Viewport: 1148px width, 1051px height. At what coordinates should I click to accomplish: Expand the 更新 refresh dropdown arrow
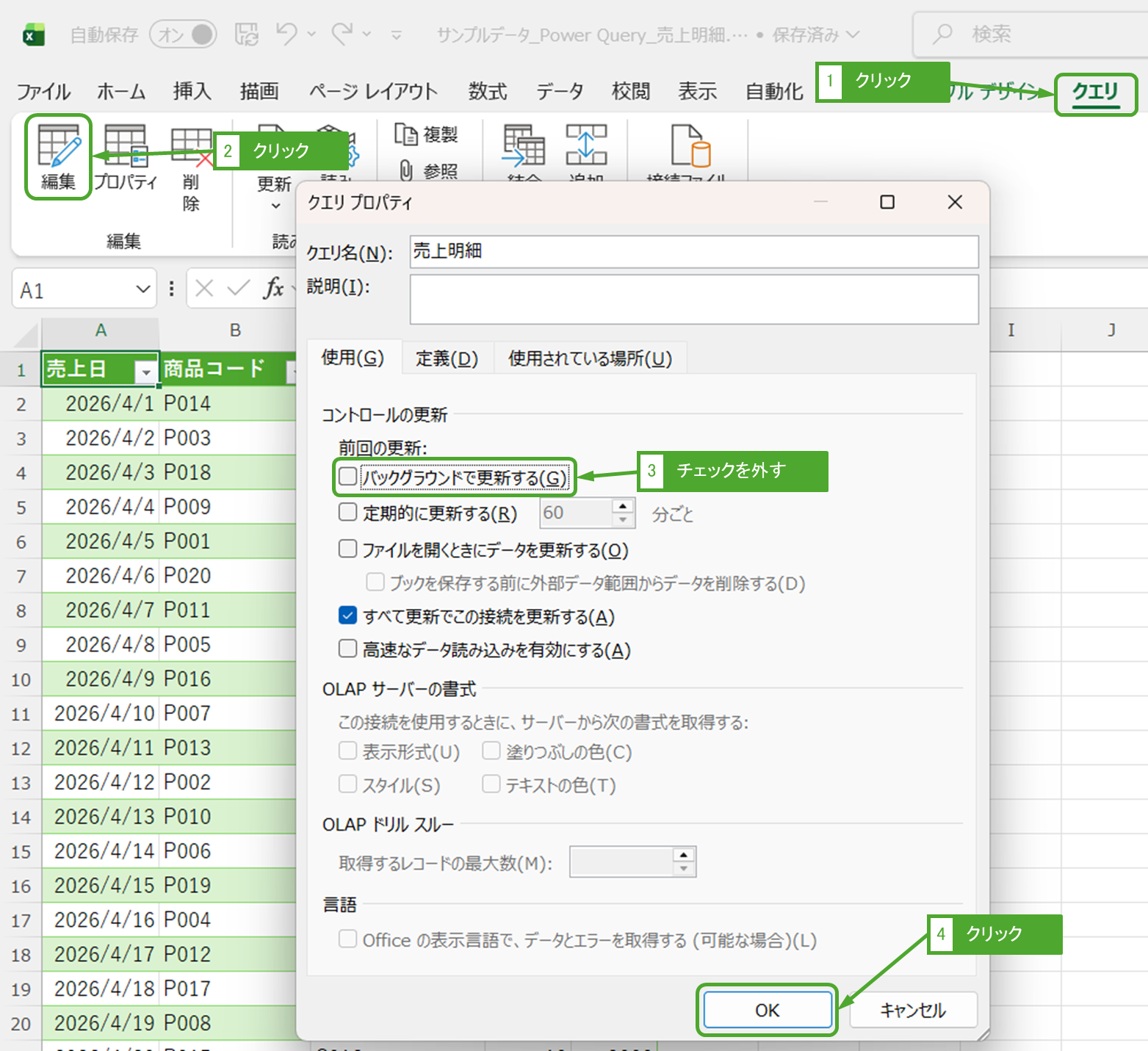click(275, 206)
